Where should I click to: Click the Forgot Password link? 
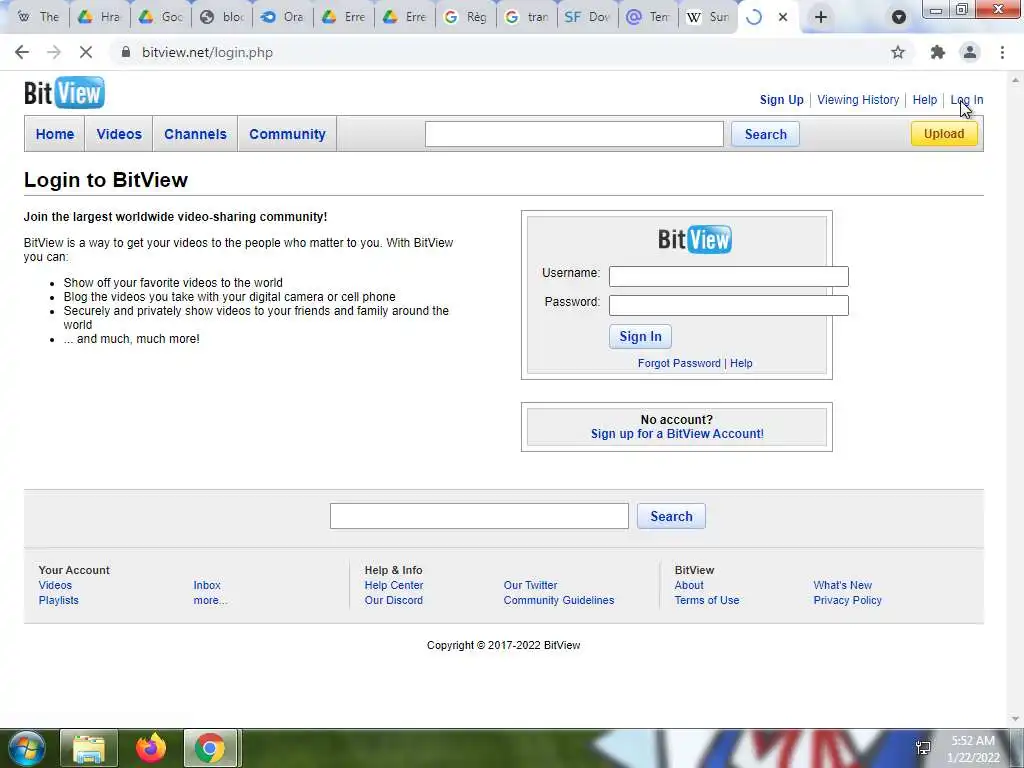pyautogui.click(x=679, y=363)
